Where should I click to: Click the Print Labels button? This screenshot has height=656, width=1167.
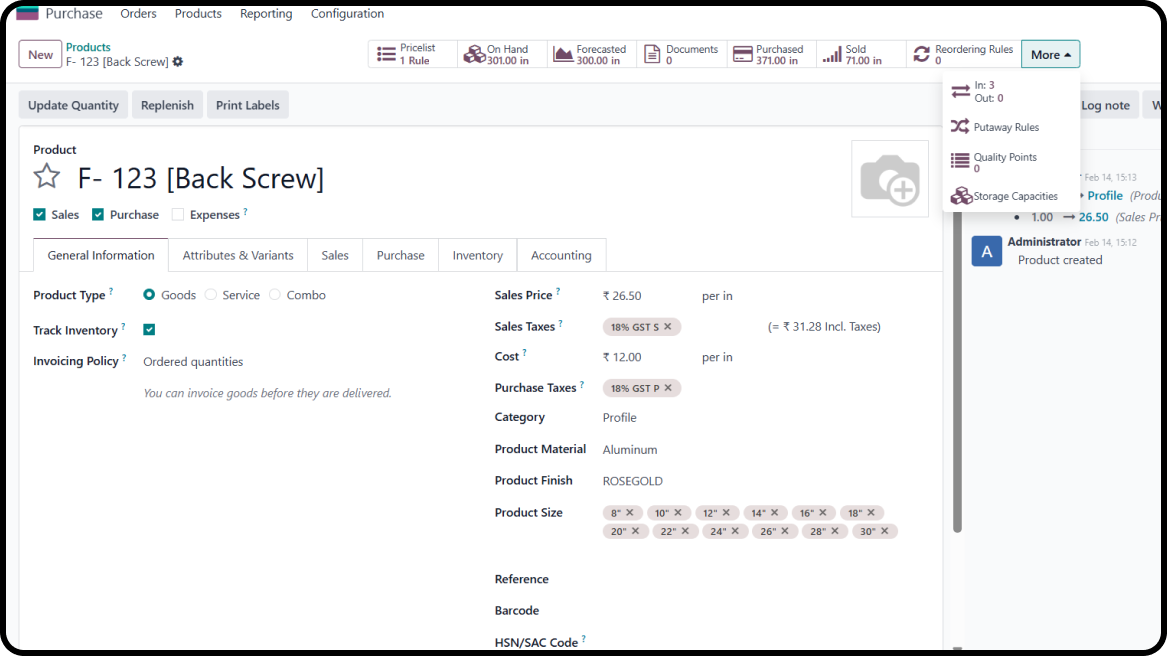click(x=247, y=105)
